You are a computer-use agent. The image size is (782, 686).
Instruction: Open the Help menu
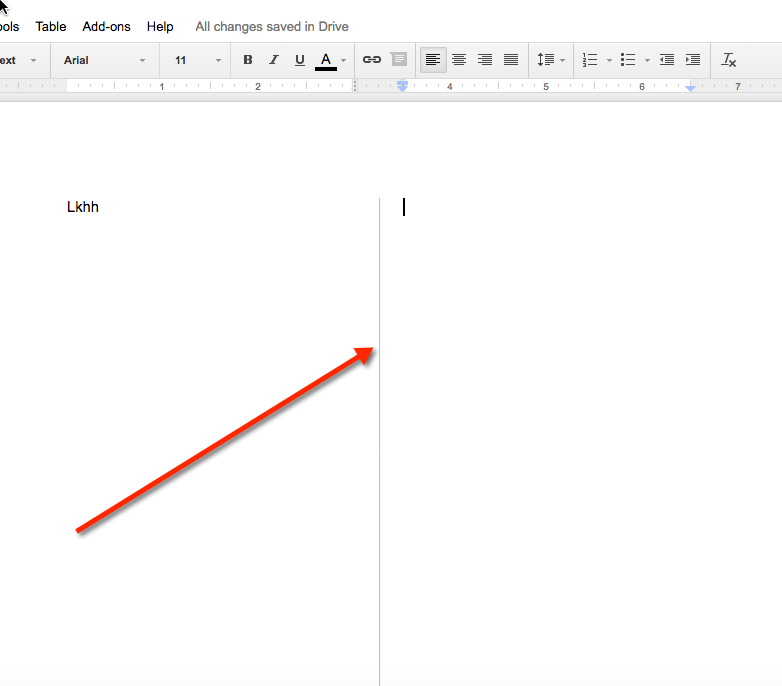pyautogui.click(x=160, y=26)
